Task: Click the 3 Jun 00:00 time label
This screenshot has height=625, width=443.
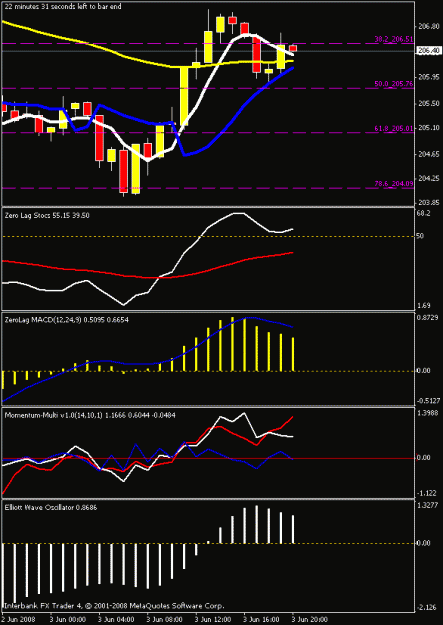Action: tap(68, 620)
